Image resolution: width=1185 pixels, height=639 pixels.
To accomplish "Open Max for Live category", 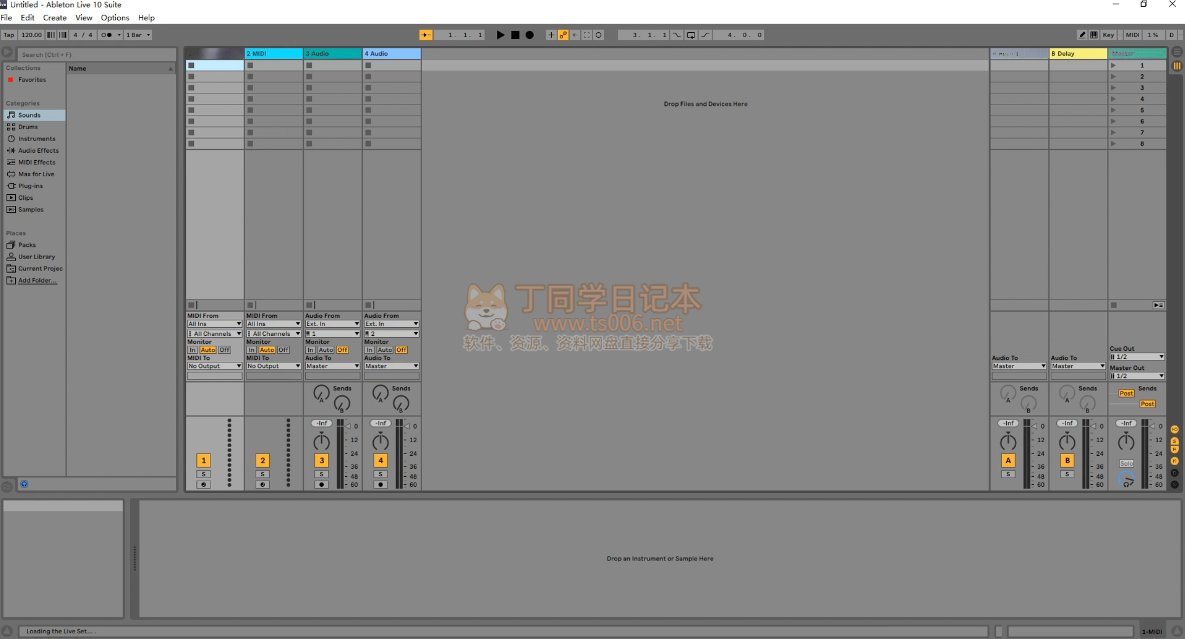I will pyautogui.click(x=36, y=174).
